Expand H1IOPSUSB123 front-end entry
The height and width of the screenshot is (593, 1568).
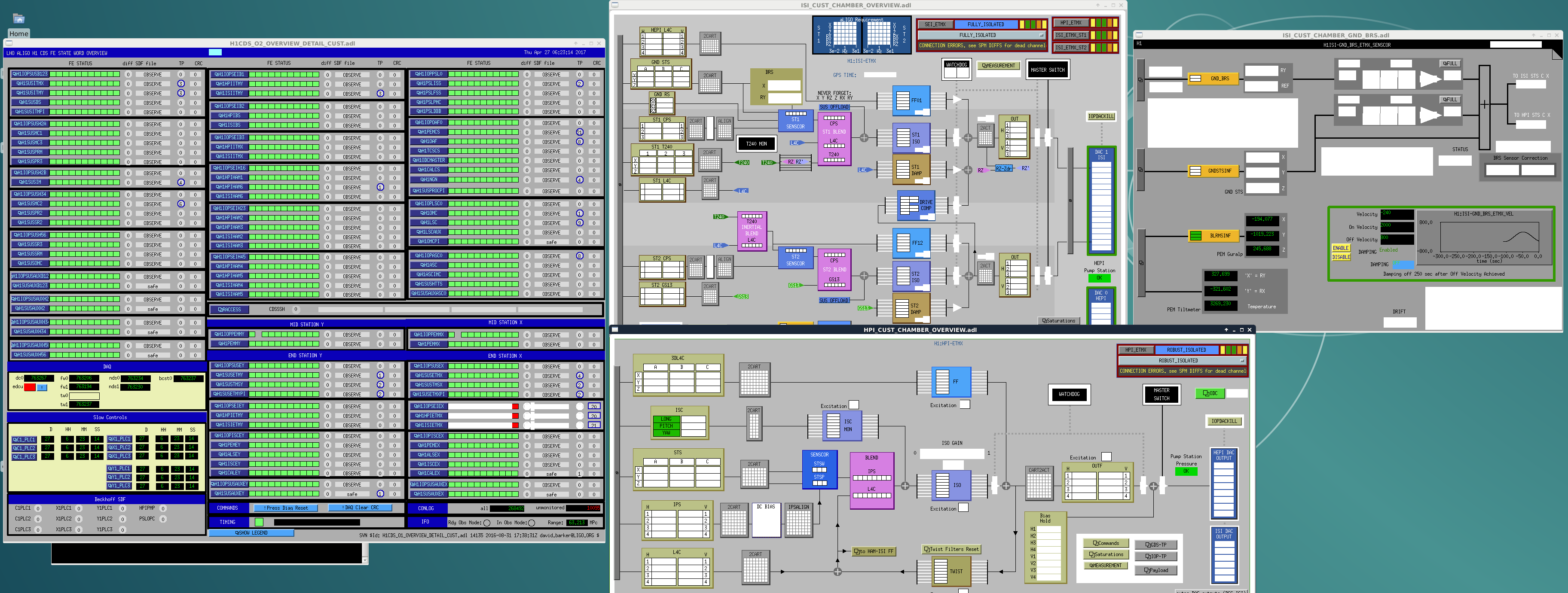tap(30, 74)
